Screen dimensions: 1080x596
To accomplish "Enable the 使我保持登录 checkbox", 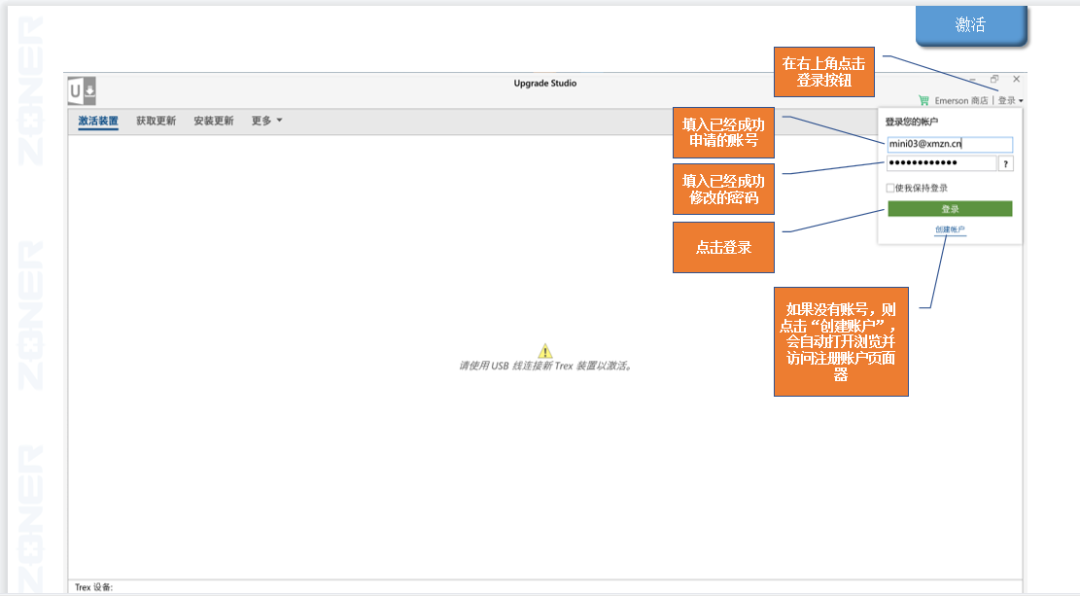I will click(x=890, y=188).
